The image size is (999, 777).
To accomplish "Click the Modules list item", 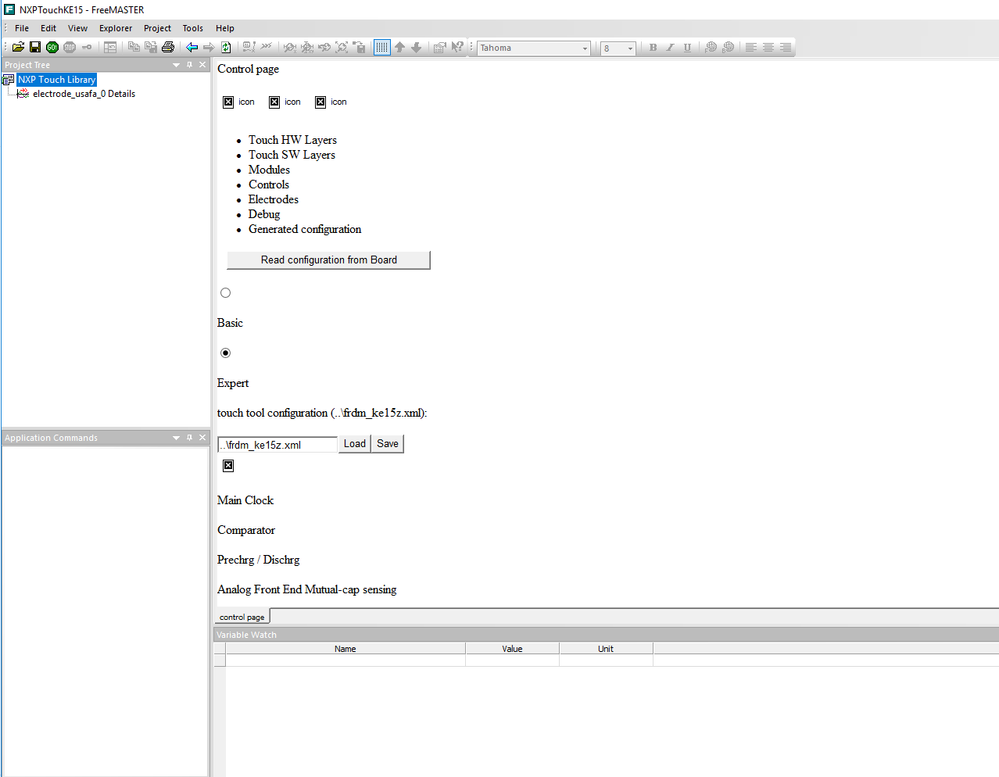I will (x=269, y=169).
